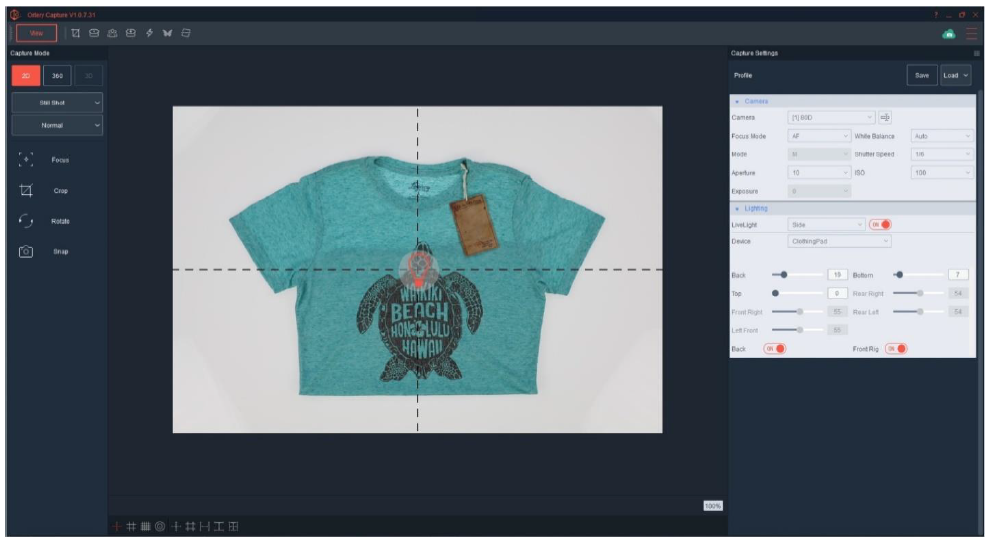Click the Bottom light value field
Screen dimensions: 990x540
click(x=957, y=275)
